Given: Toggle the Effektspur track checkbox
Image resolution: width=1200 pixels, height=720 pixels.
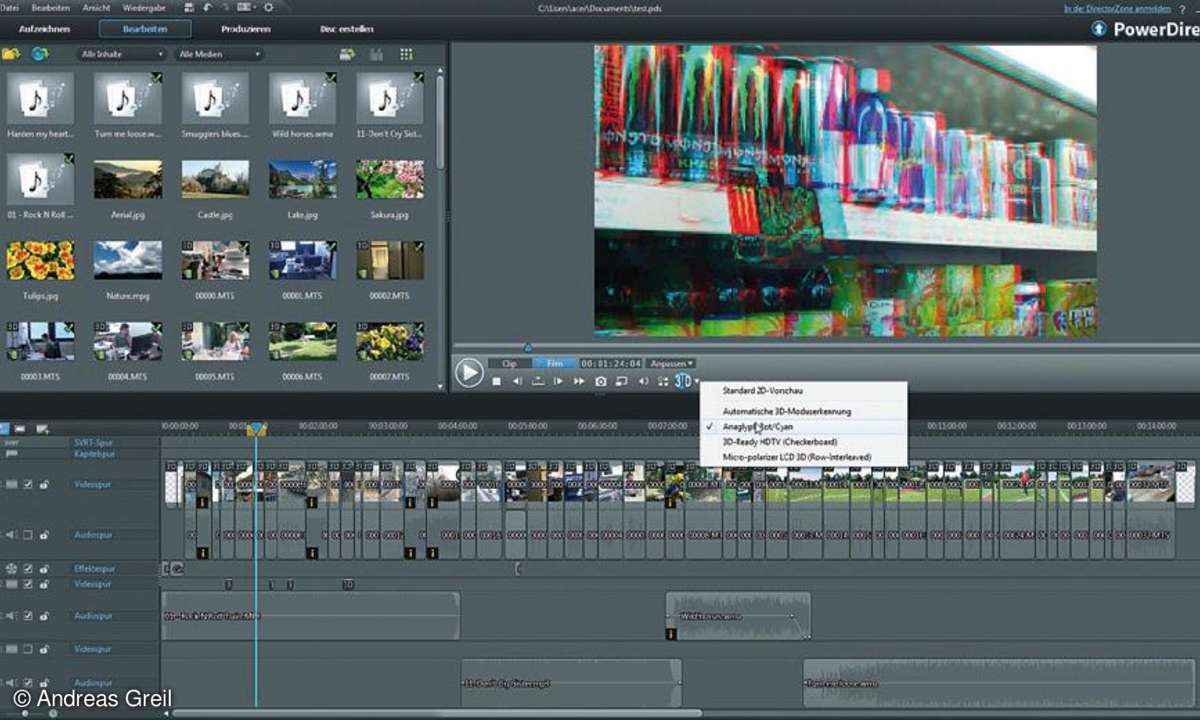Looking at the screenshot, I should tap(28, 568).
